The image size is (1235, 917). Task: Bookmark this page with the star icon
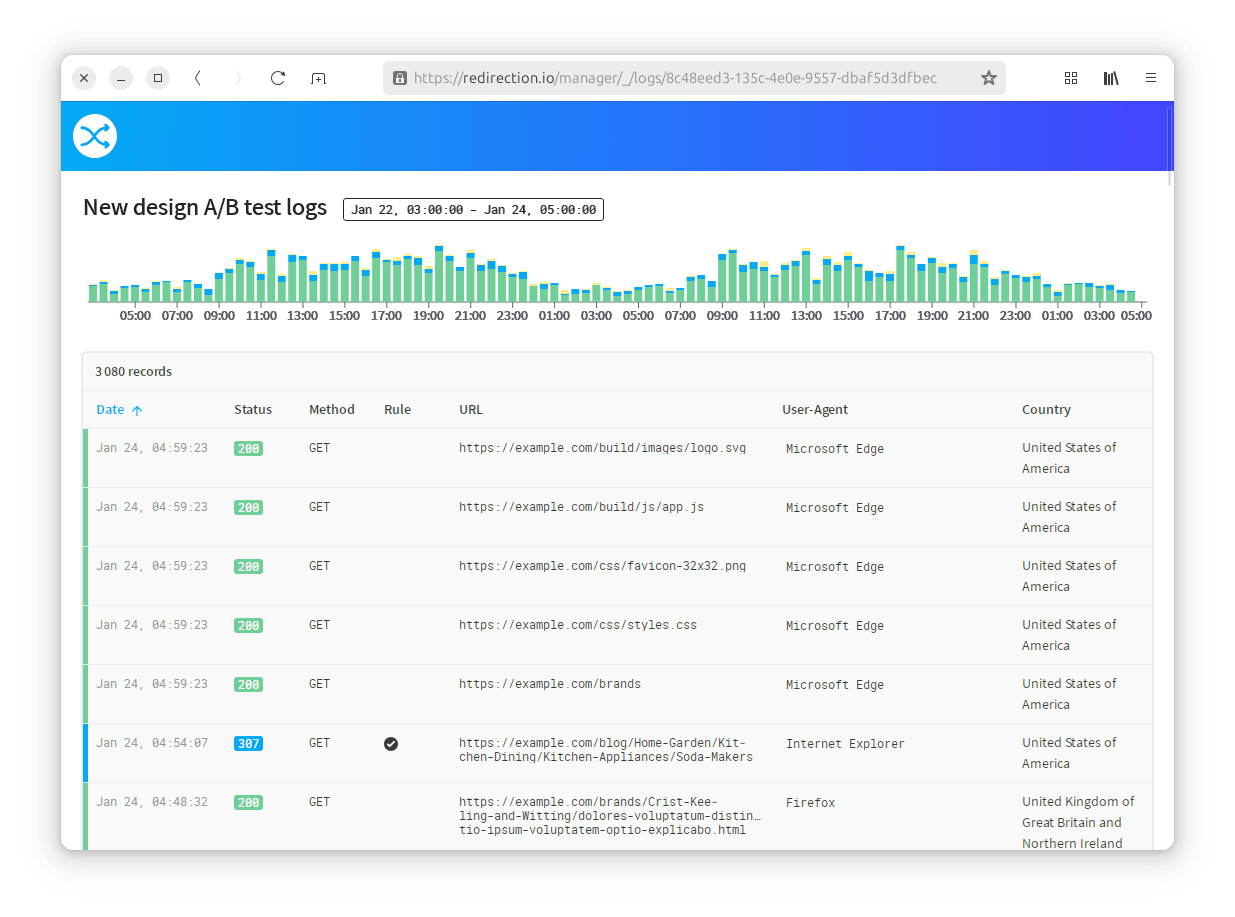[988, 78]
